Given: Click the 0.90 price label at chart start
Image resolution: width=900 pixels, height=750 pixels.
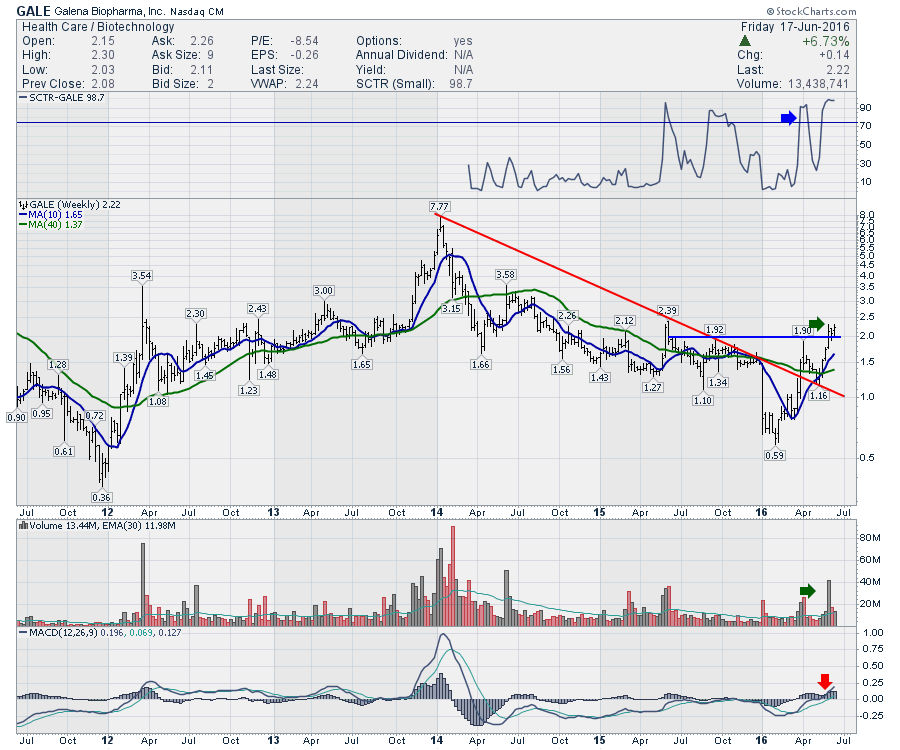Looking at the screenshot, I should pyautogui.click(x=17, y=418).
